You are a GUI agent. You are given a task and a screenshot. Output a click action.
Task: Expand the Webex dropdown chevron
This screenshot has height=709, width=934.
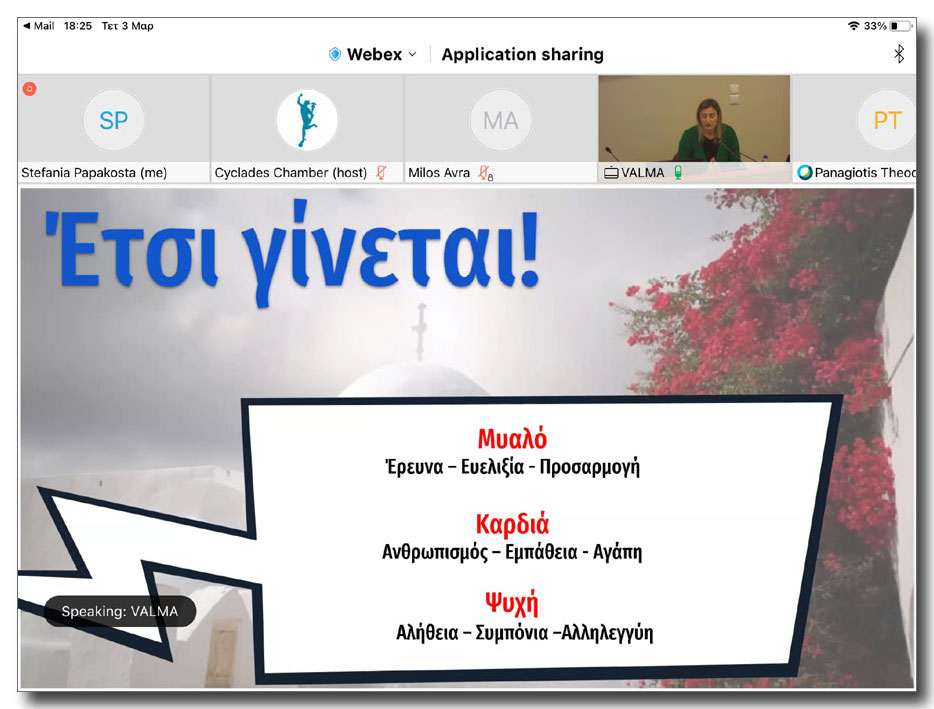[412, 55]
